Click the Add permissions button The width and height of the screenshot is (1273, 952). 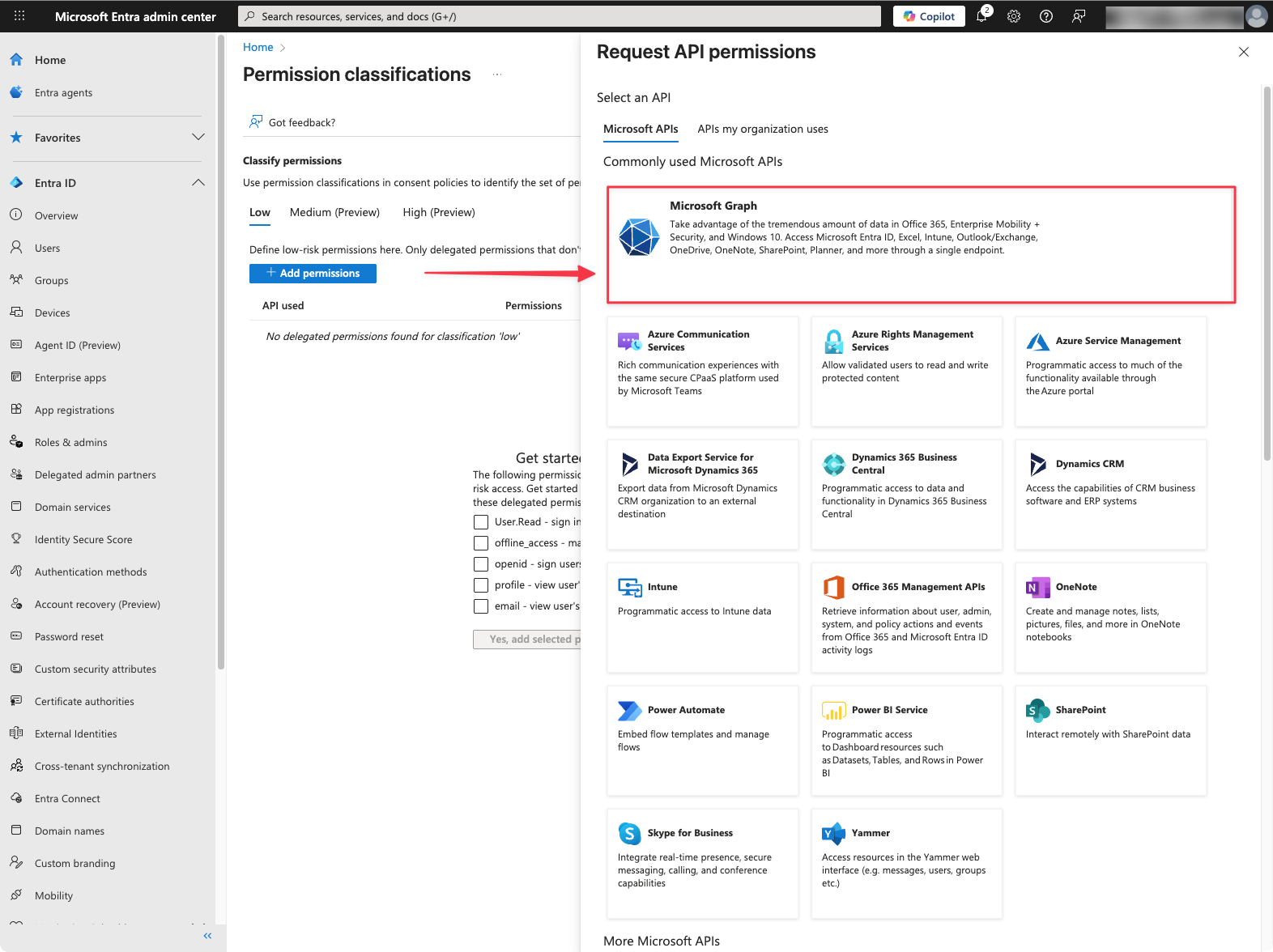313,274
